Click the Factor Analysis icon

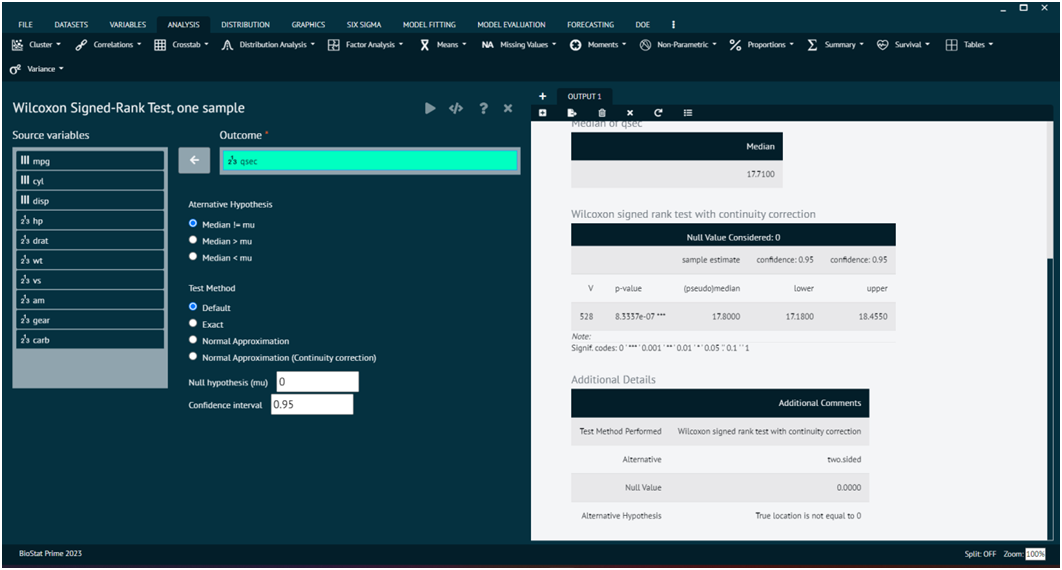point(334,45)
